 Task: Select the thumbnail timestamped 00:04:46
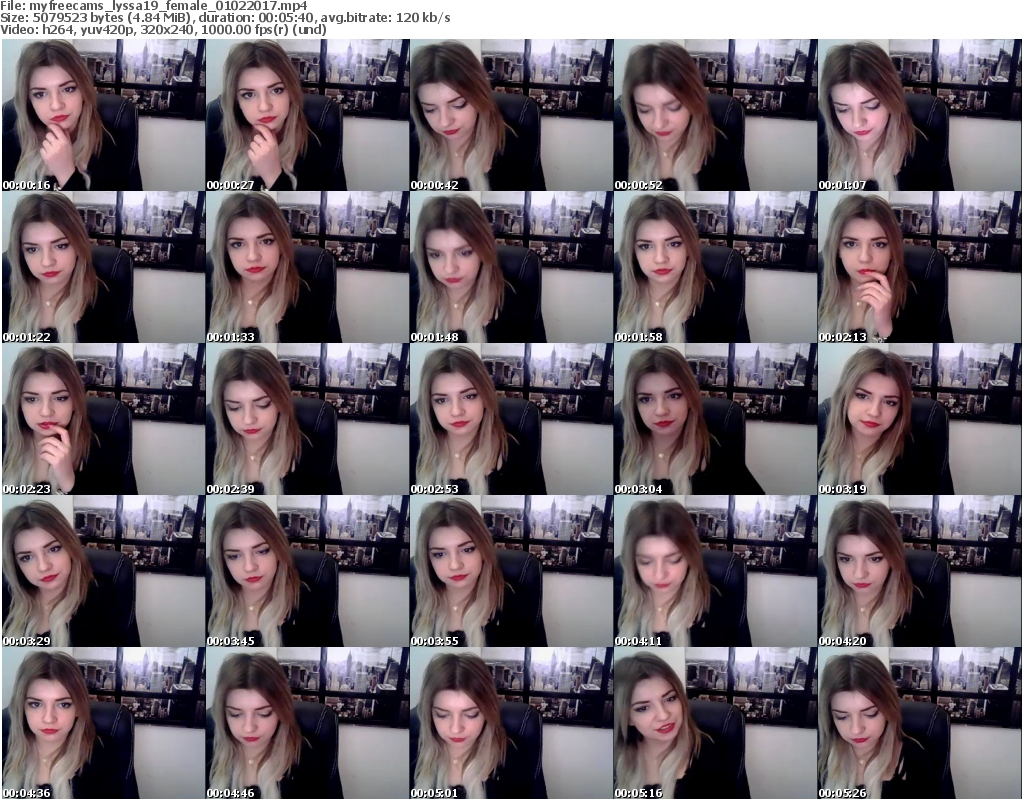pos(308,723)
